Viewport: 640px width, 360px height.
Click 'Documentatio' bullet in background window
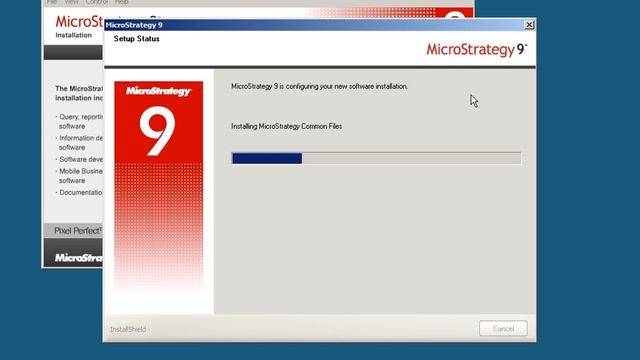pyautogui.click(x=79, y=192)
